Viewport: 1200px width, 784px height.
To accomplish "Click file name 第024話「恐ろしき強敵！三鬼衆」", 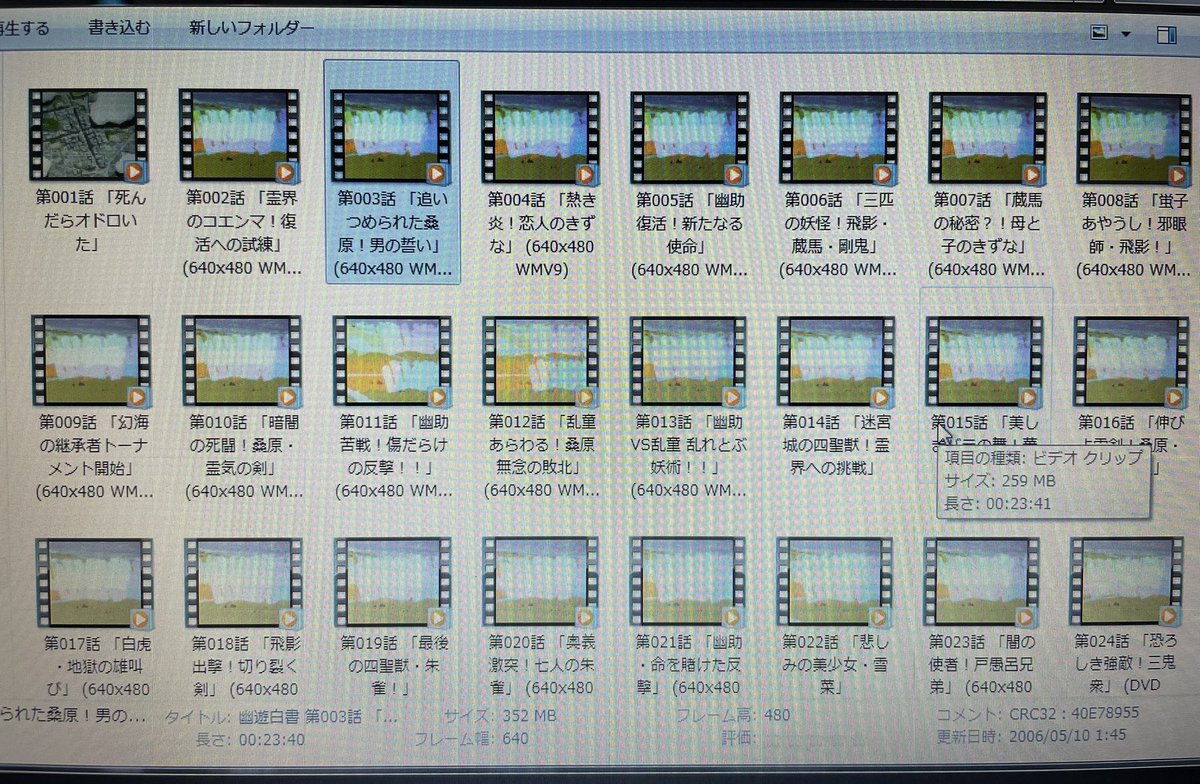I will click(x=1128, y=663).
